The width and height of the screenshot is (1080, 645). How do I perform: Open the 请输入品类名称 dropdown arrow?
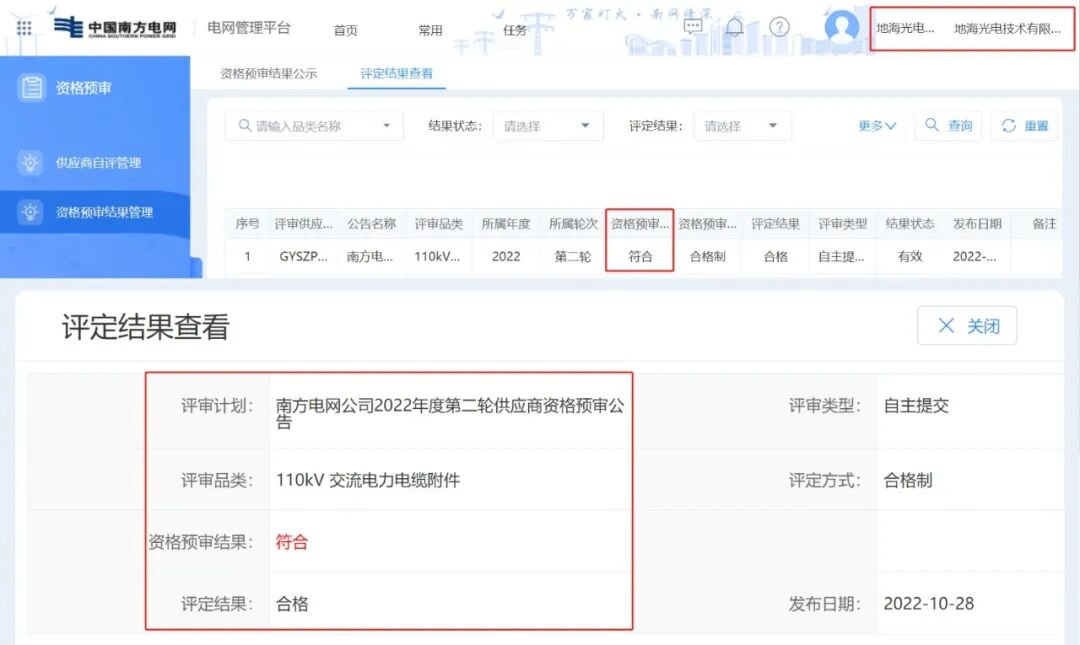386,125
